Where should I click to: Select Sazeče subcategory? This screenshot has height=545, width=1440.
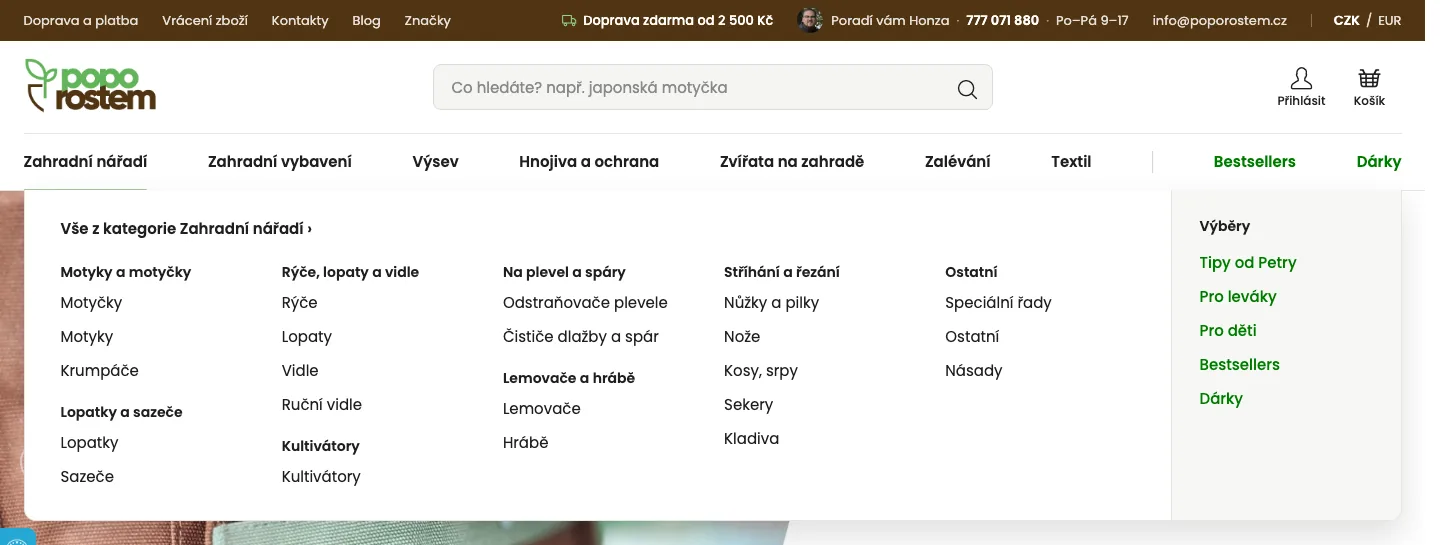pos(87,476)
